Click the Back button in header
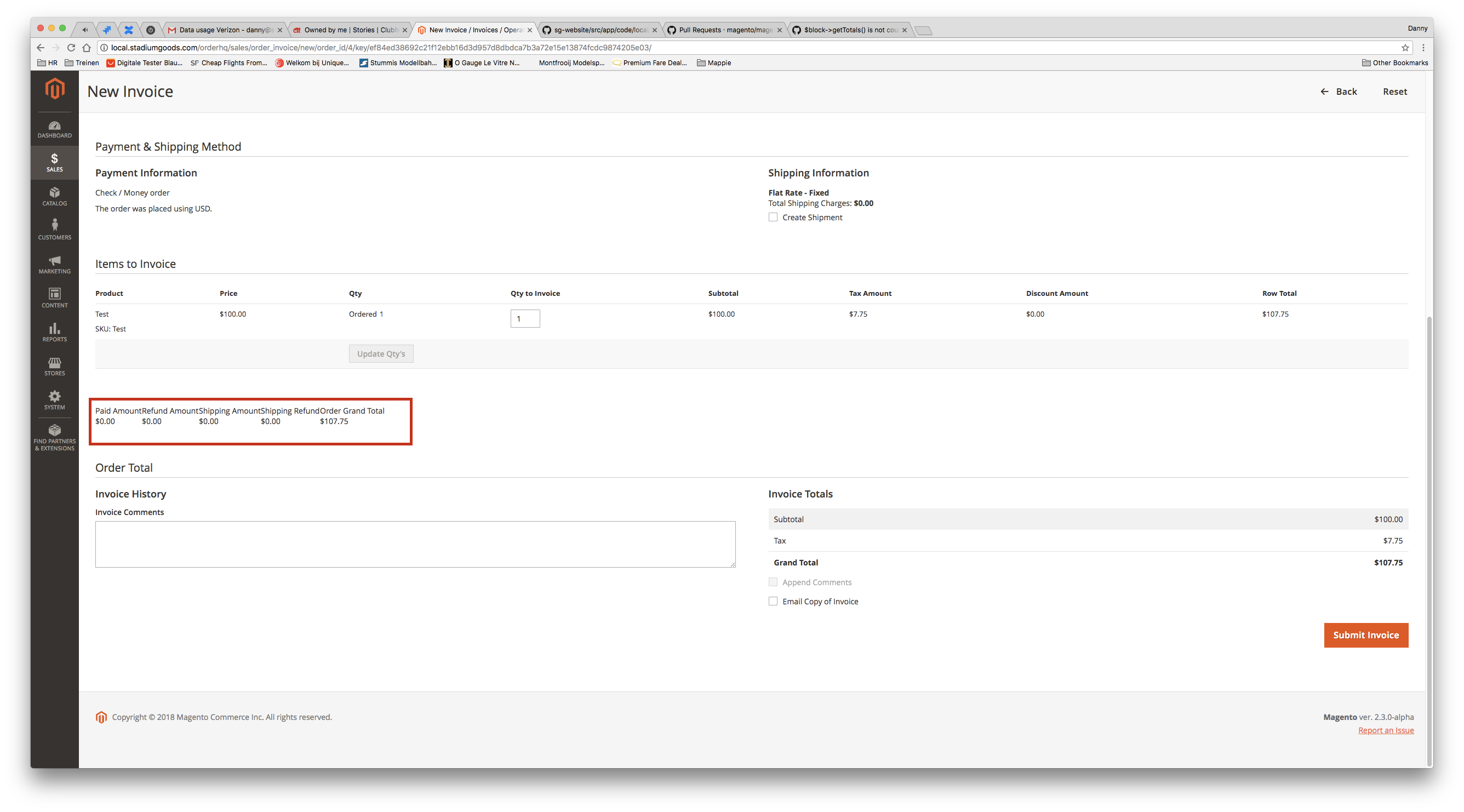 [1339, 92]
